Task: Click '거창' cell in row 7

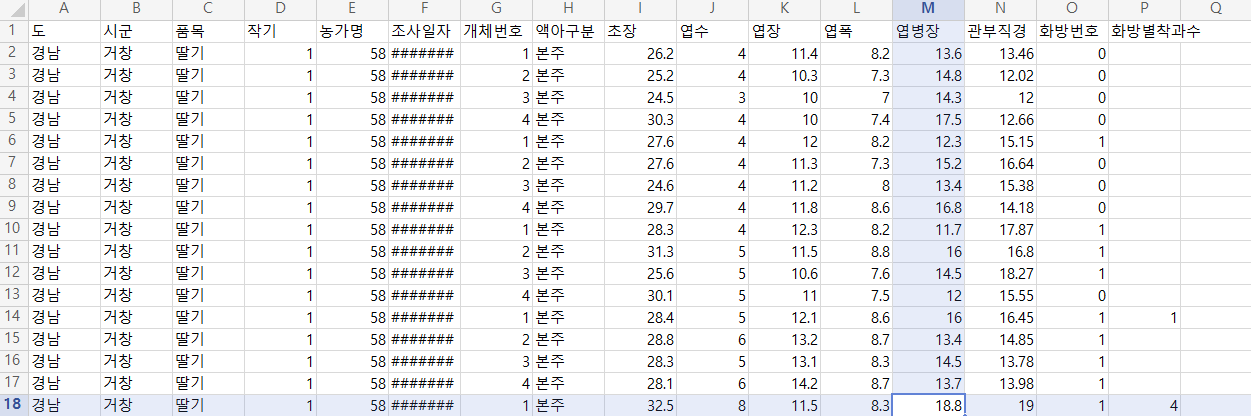Action: 135,163
